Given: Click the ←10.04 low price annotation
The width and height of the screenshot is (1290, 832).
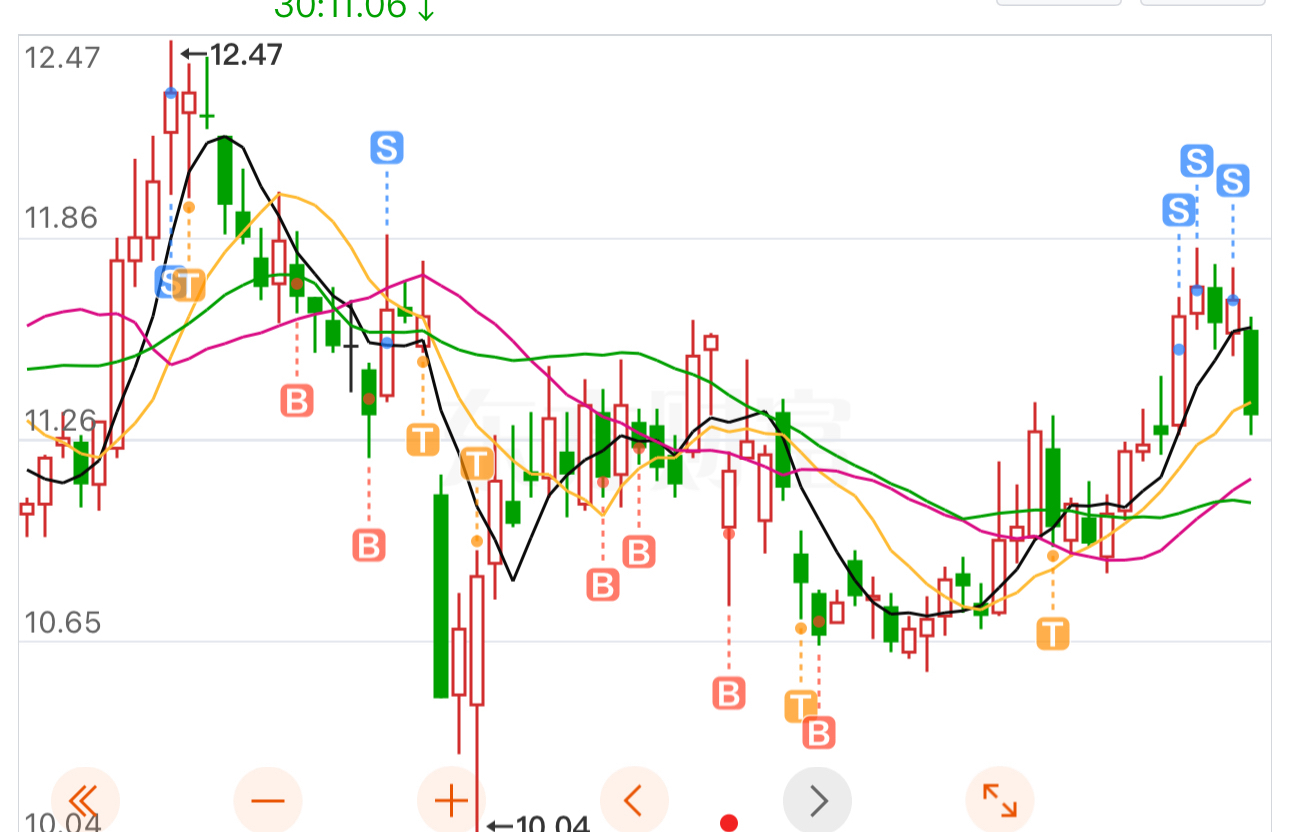Looking at the screenshot, I should pyautogui.click(x=538, y=825).
